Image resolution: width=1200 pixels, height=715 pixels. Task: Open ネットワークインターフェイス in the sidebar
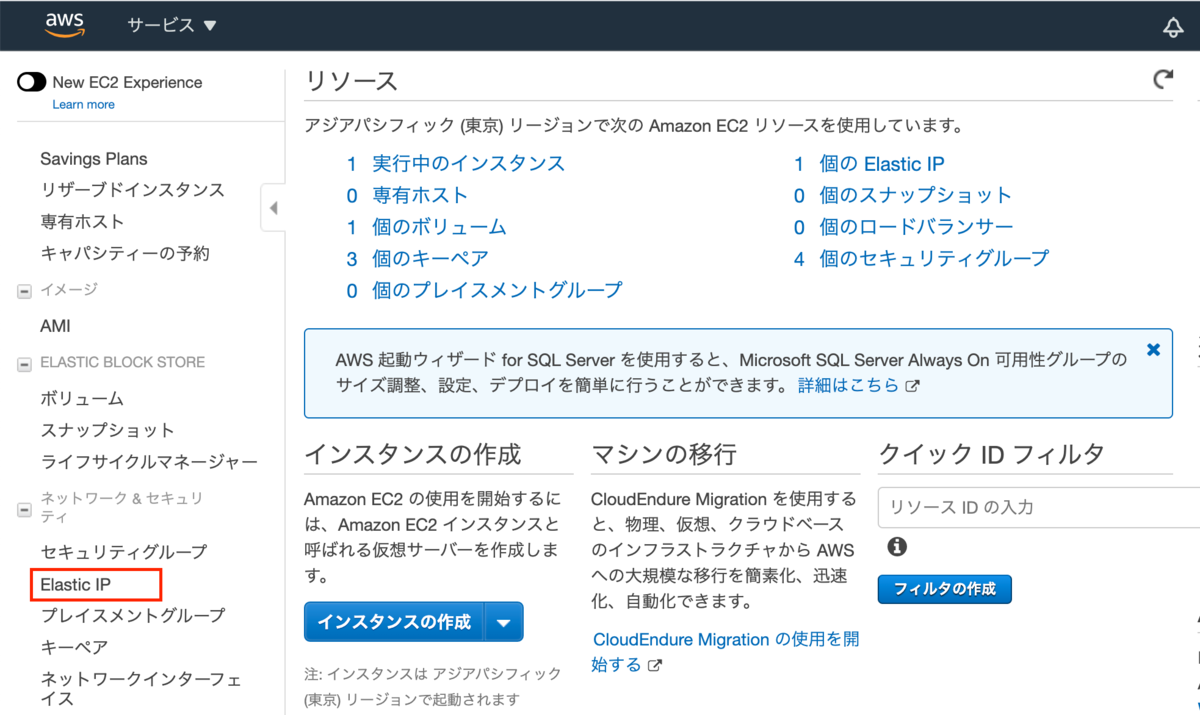(140, 689)
